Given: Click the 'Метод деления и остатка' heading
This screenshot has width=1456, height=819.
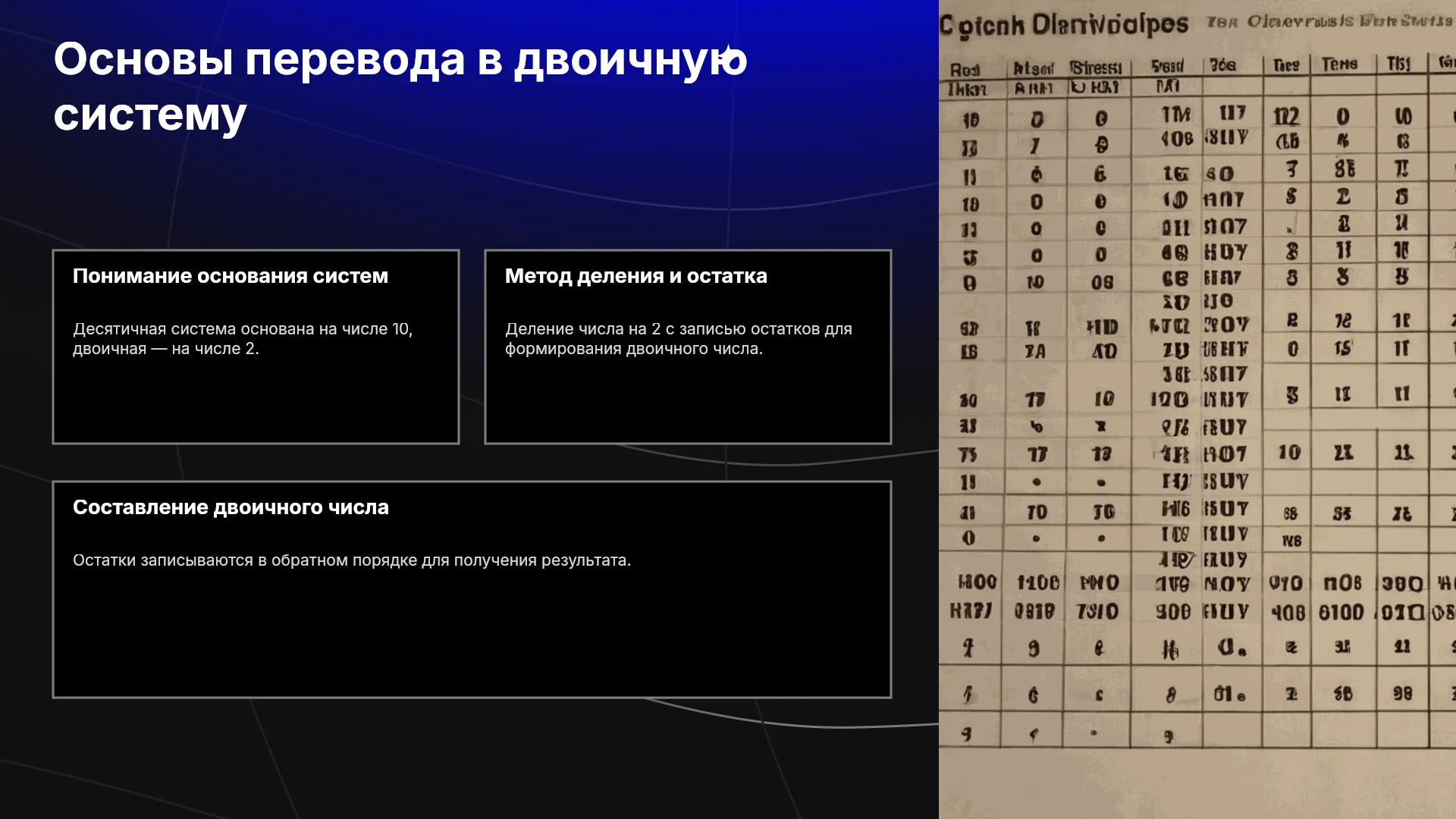Looking at the screenshot, I should click(x=636, y=276).
